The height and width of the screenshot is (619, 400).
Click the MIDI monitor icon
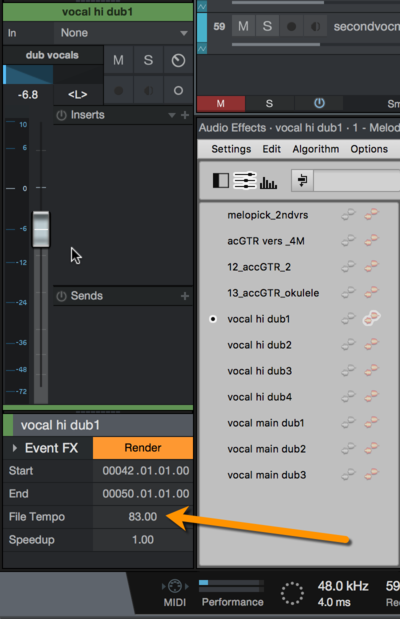(175, 586)
